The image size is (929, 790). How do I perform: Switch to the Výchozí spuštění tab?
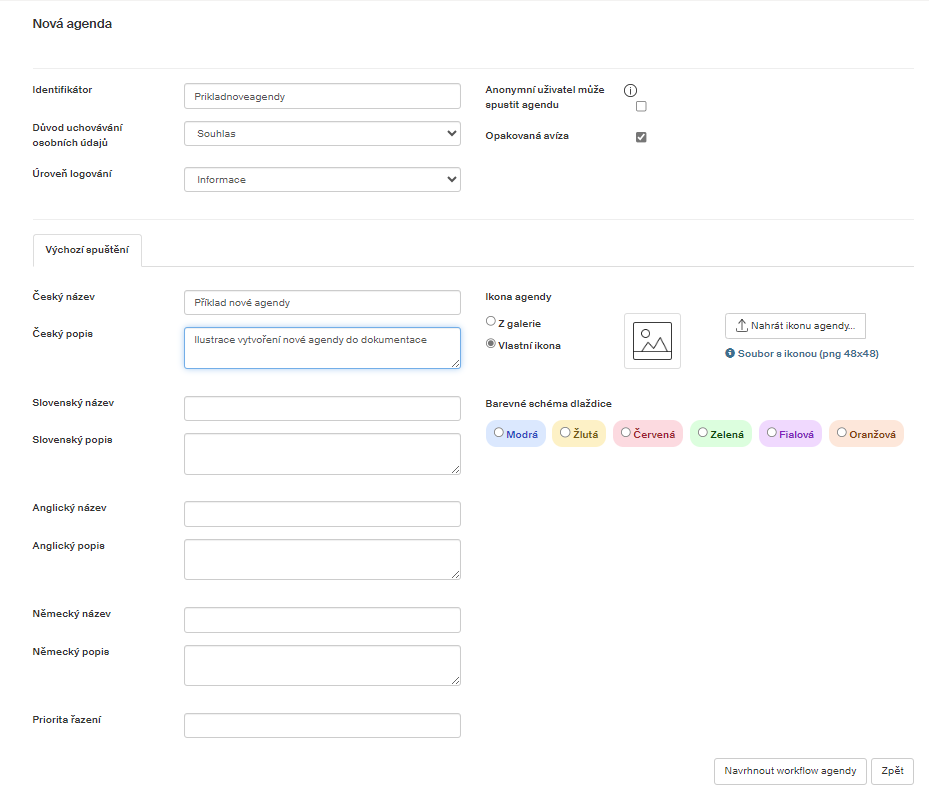pyautogui.click(x=87, y=250)
